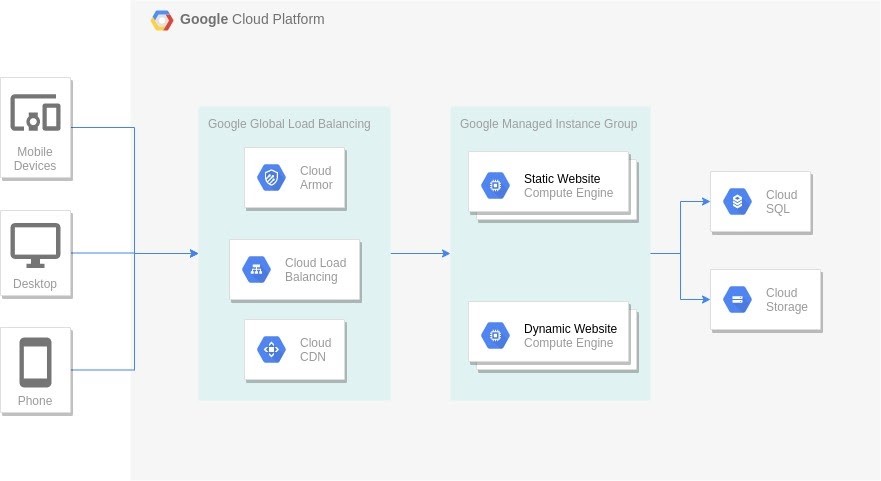Screen dimensions: 881x481
Task: Select the Static Website Compute Engine icon
Action: (x=495, y=186)
